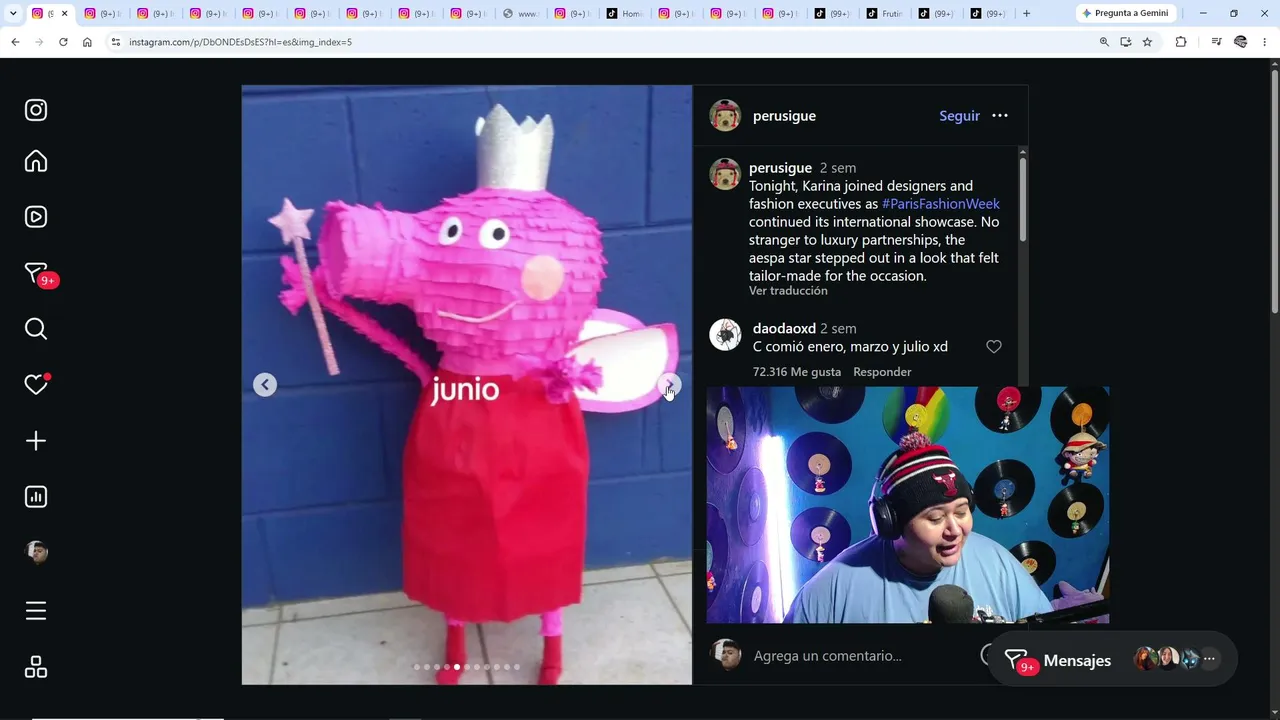Open post options three-dot menu
1280x720 pixels.
pos(1000,116)
